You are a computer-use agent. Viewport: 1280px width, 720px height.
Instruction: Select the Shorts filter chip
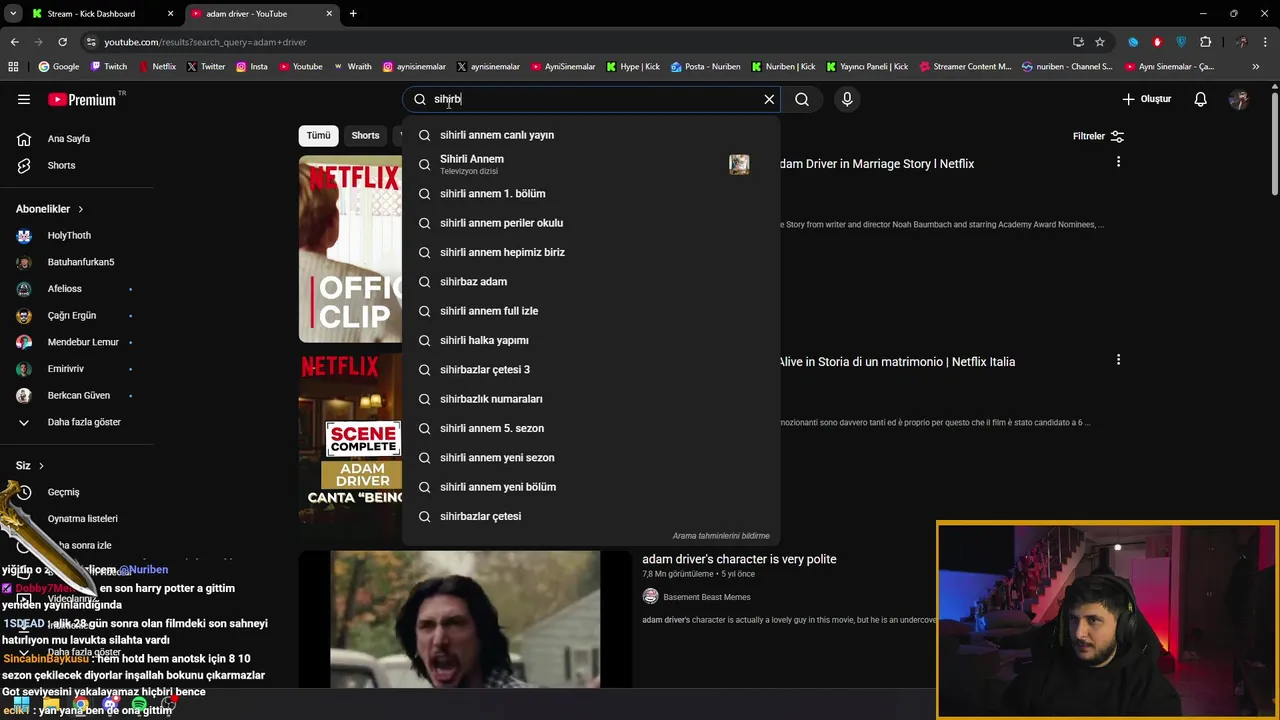(365, 135)
